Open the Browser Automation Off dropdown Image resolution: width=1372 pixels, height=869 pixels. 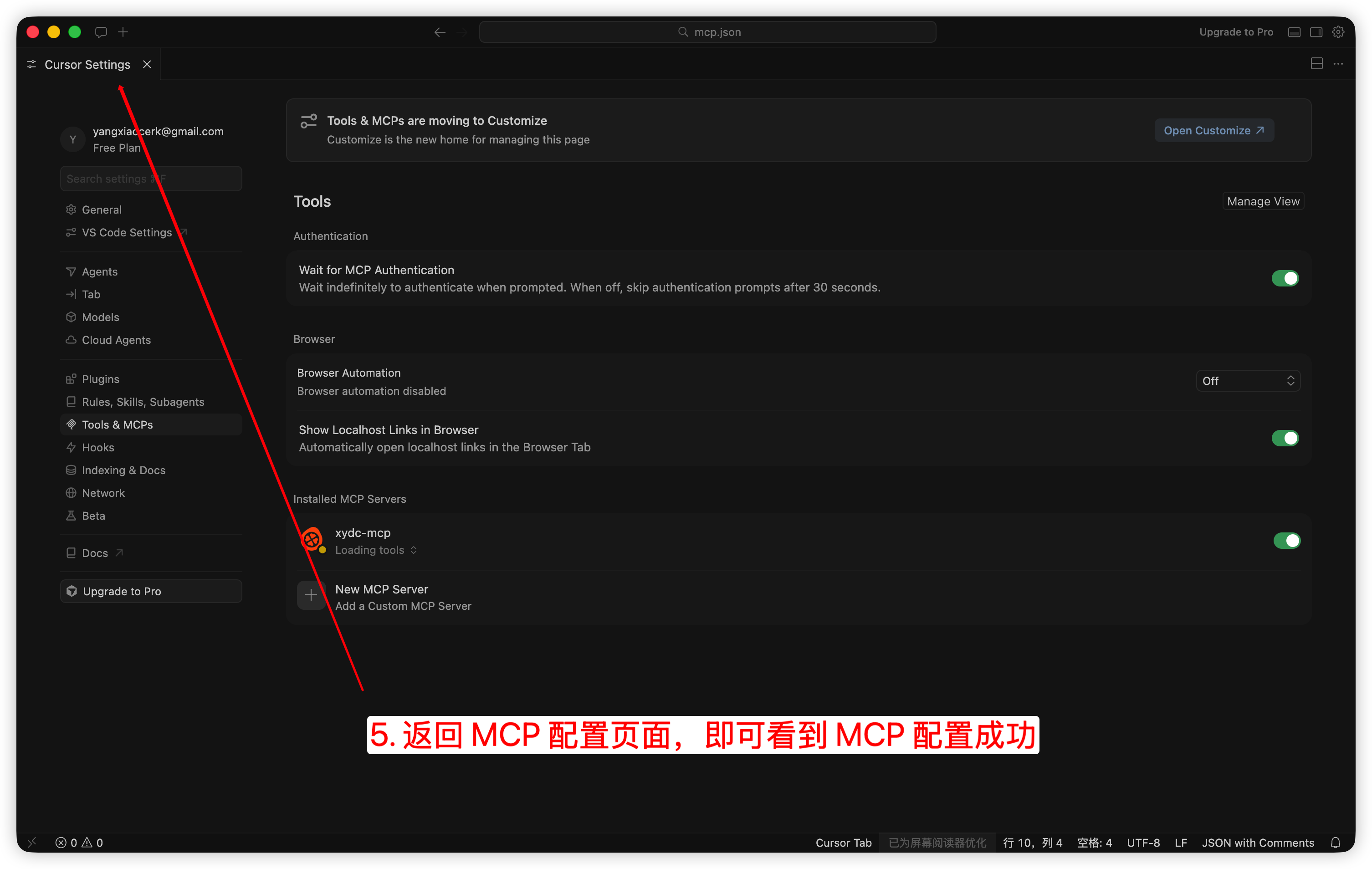[x=1248, y=381]
